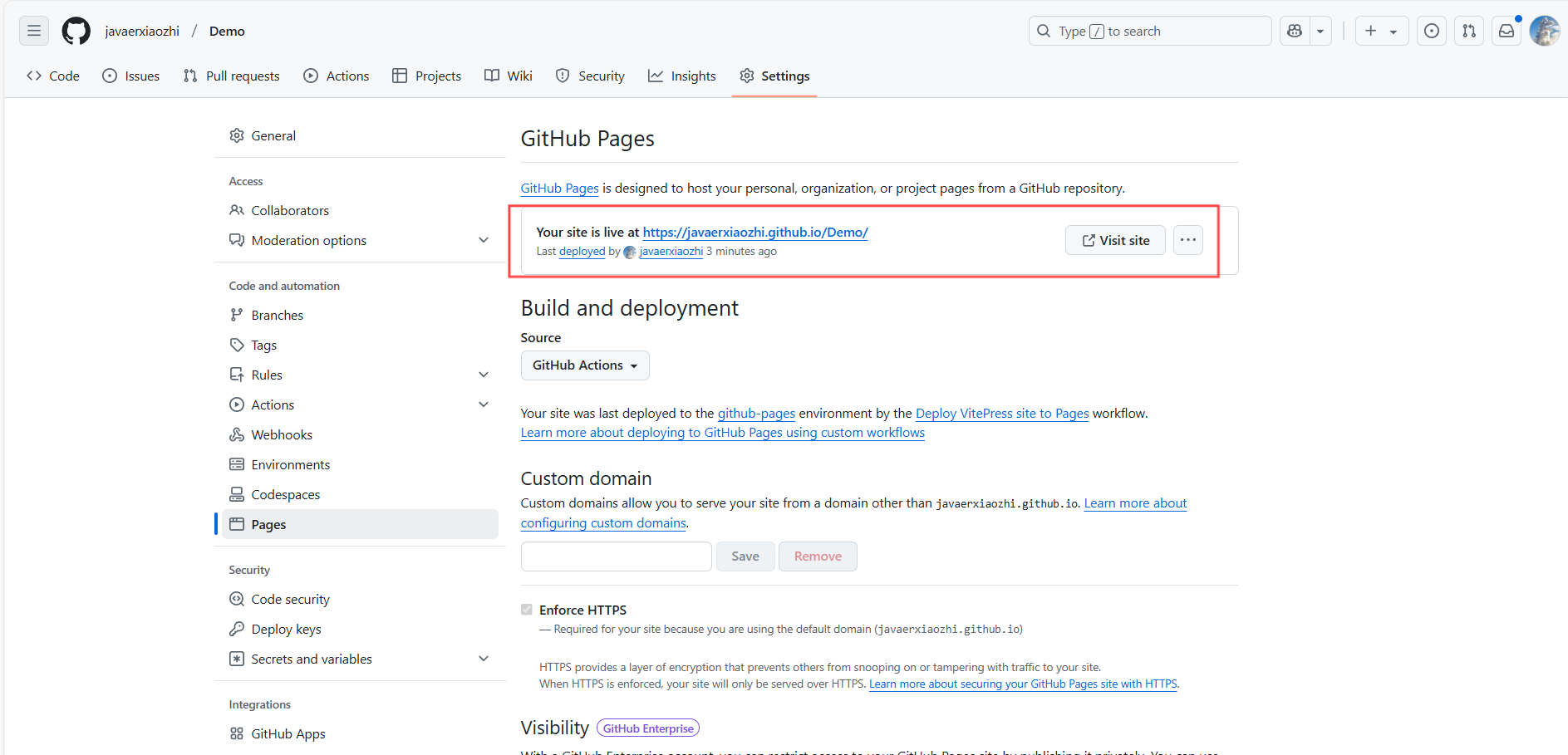Toggle the Enforce HTTPS checkbox

point(527,610)
